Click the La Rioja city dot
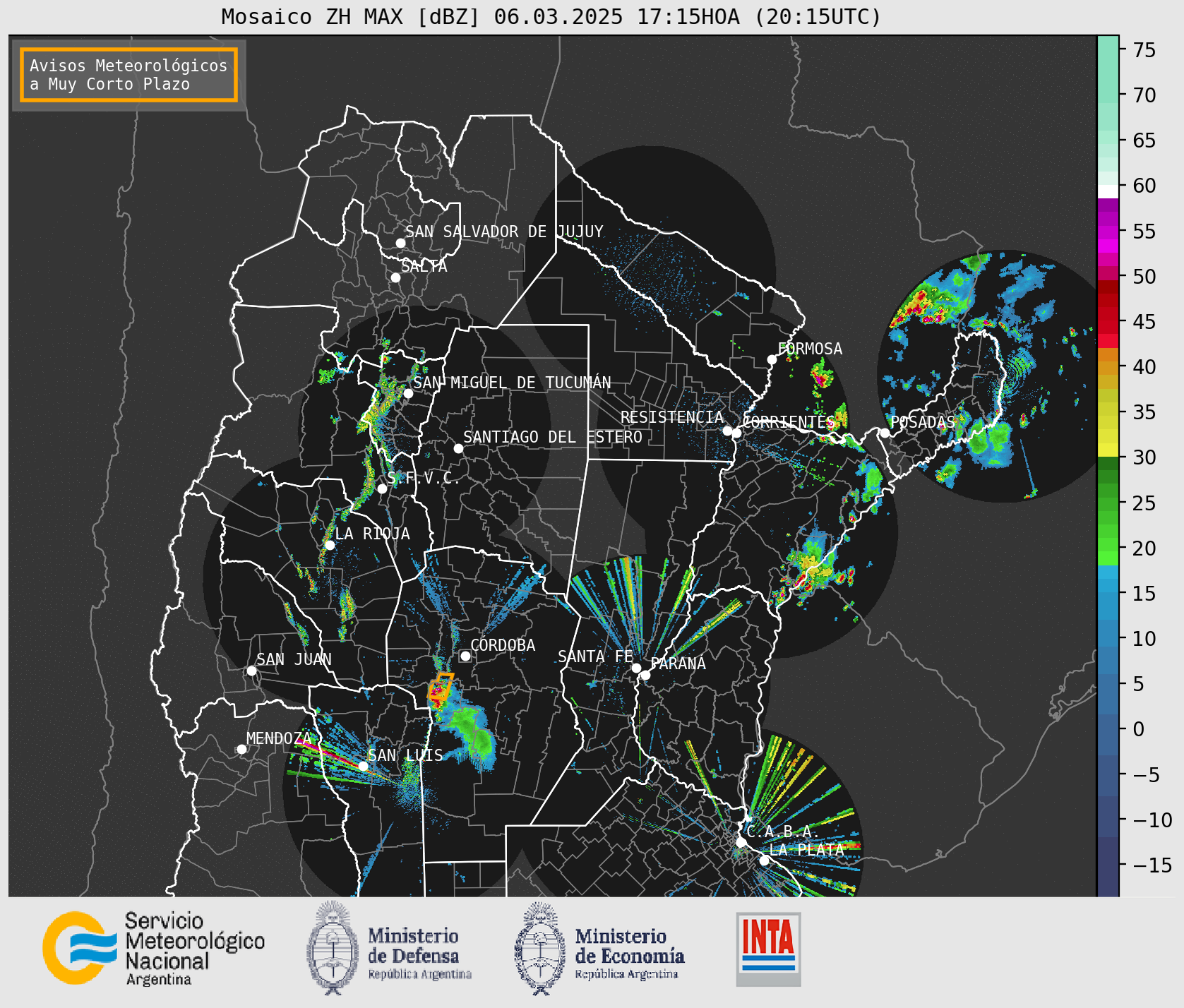 coord(330,545)
